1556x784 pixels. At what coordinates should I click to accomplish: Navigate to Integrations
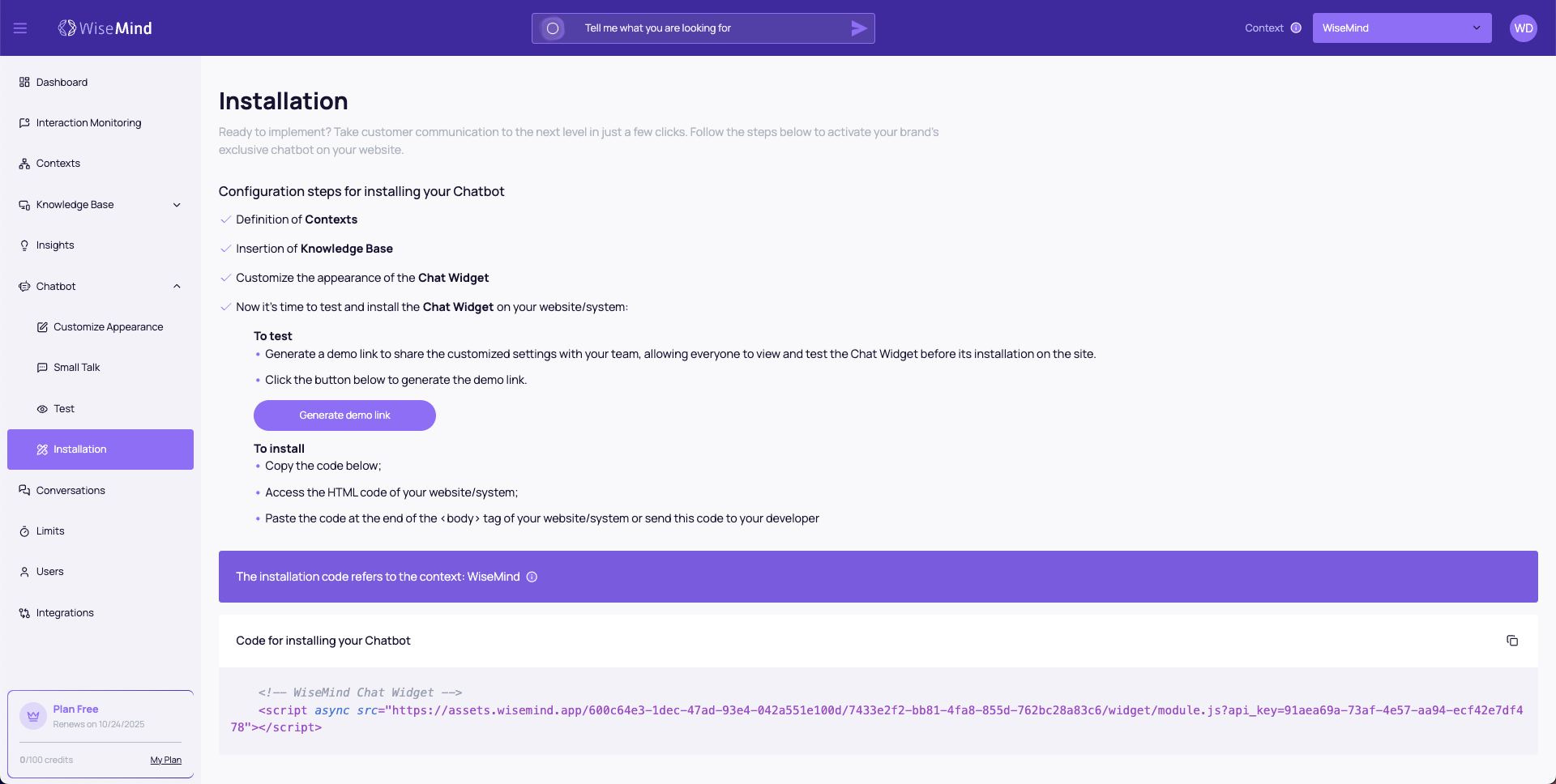(65, 613)
